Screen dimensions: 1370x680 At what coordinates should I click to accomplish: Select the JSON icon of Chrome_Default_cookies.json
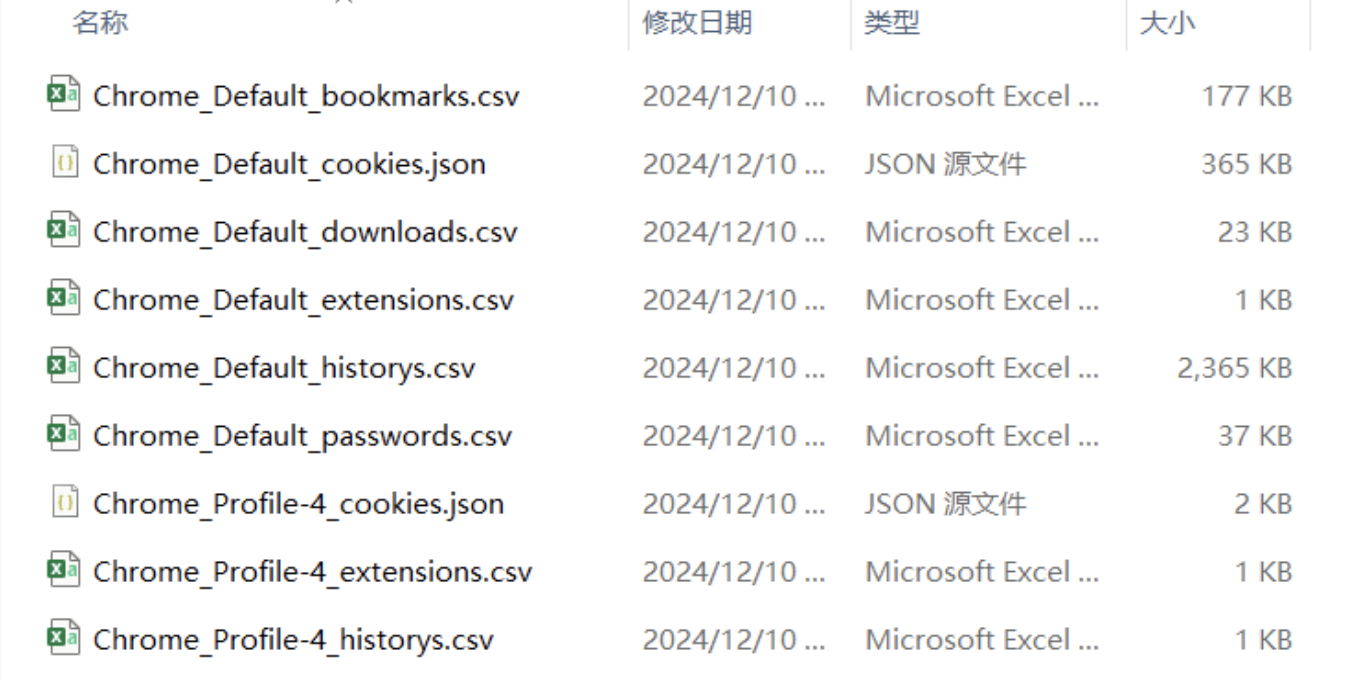tap(64, 163)
